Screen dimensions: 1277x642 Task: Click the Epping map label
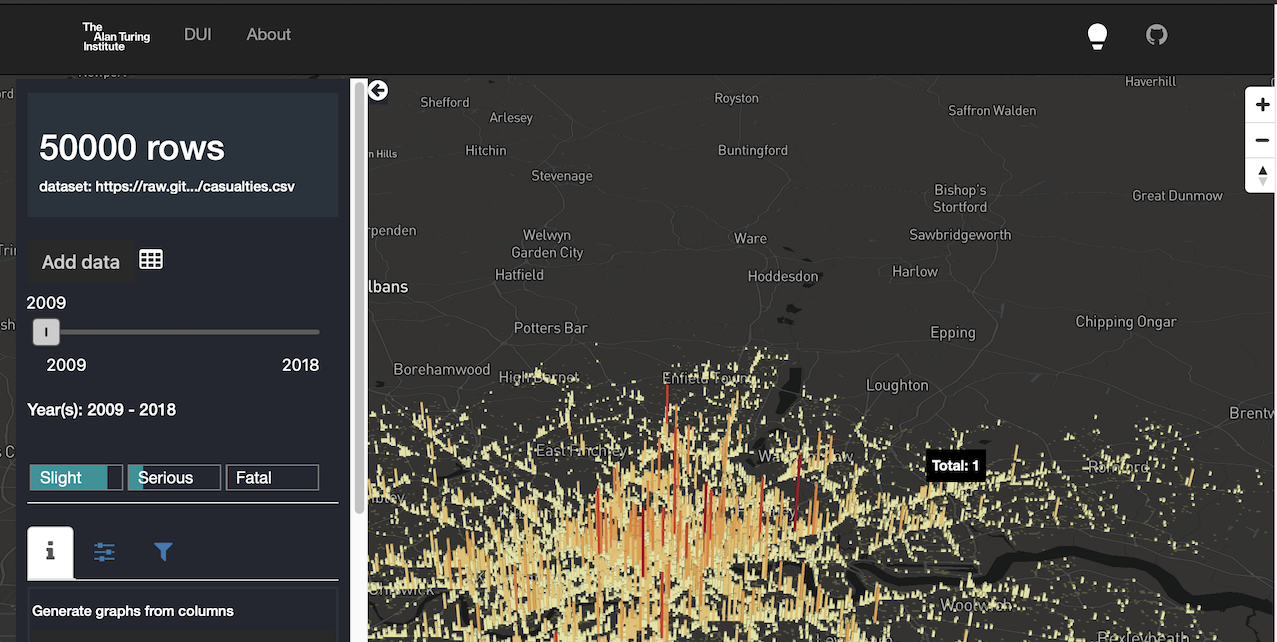(952, 333)
